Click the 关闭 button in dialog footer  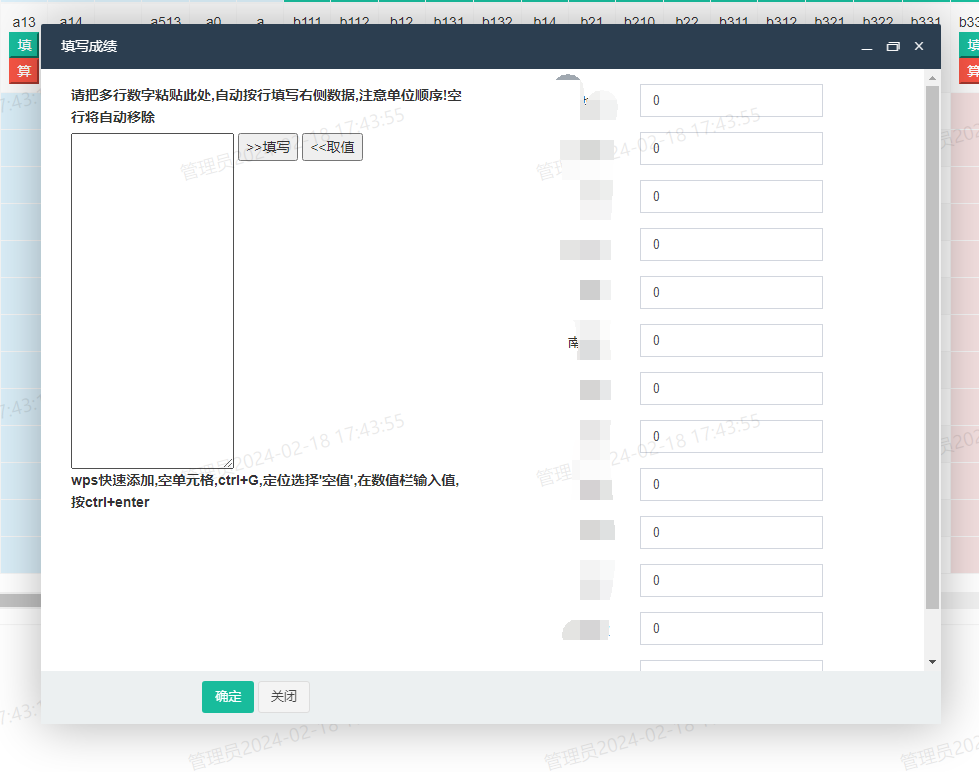(283, 696)
